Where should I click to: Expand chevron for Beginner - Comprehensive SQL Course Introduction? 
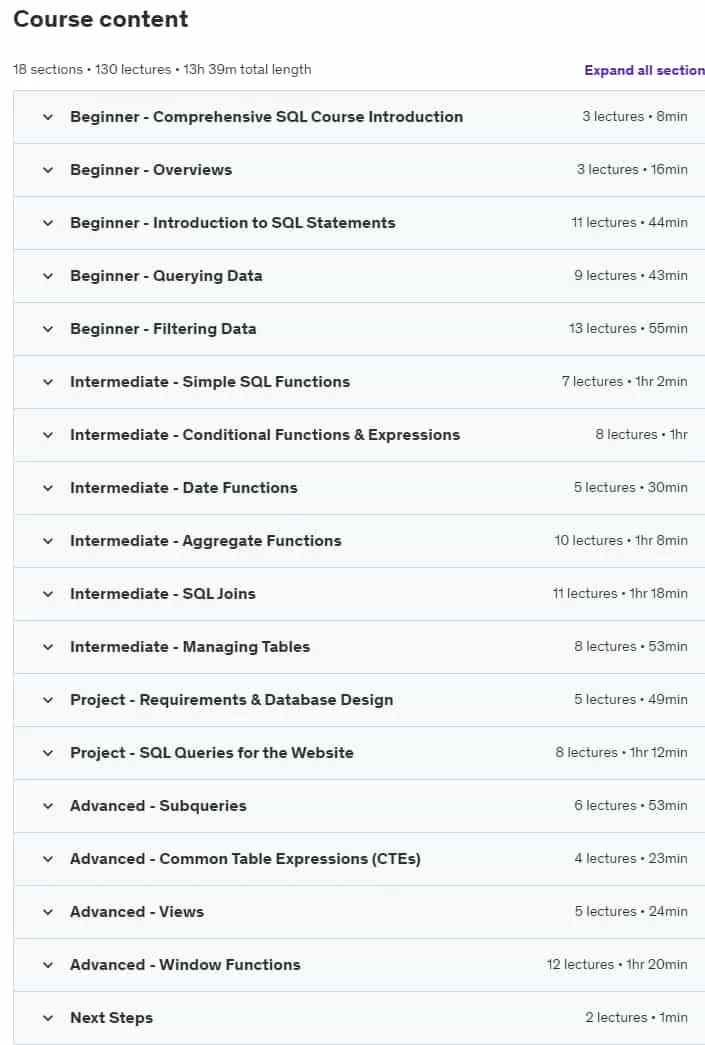coord(48,117)
